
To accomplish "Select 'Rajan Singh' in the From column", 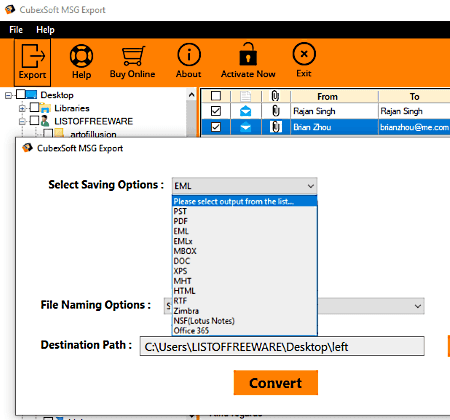I will tap(314, 111).
